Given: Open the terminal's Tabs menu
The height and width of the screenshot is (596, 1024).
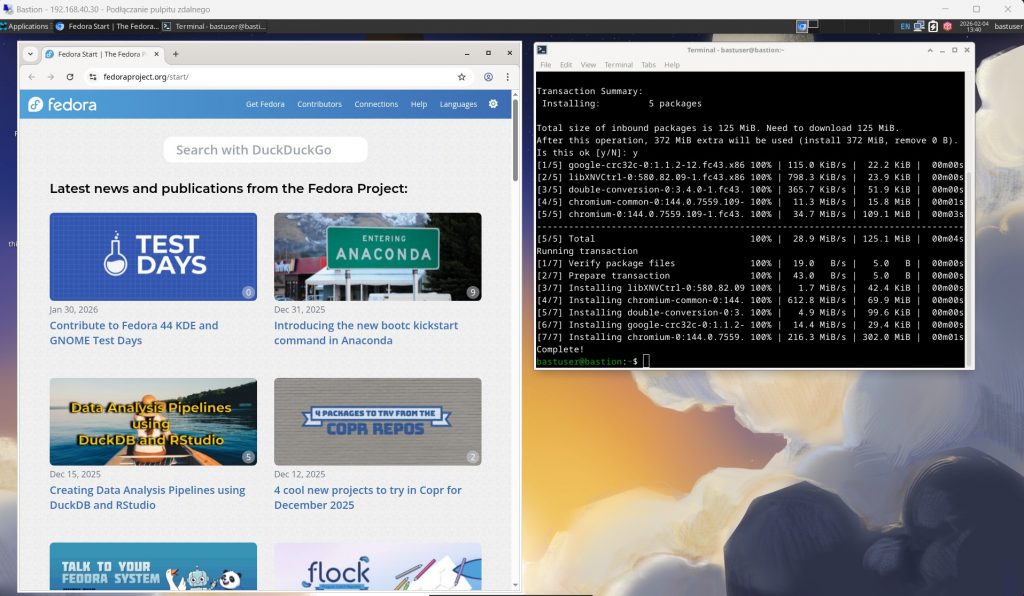Looking at the screenshot, I should (649, 65).
